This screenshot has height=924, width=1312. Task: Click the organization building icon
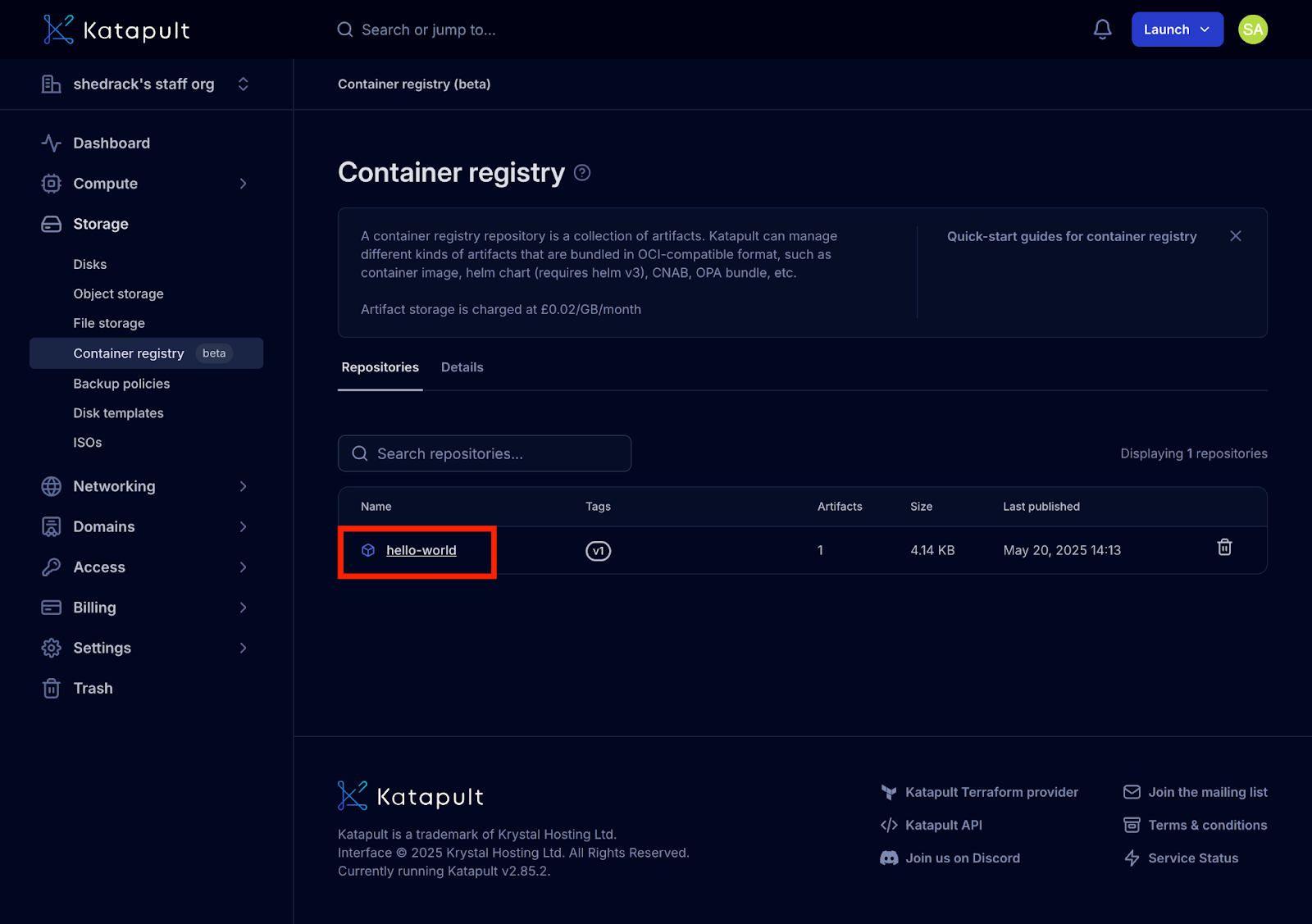tap(51, 84)
